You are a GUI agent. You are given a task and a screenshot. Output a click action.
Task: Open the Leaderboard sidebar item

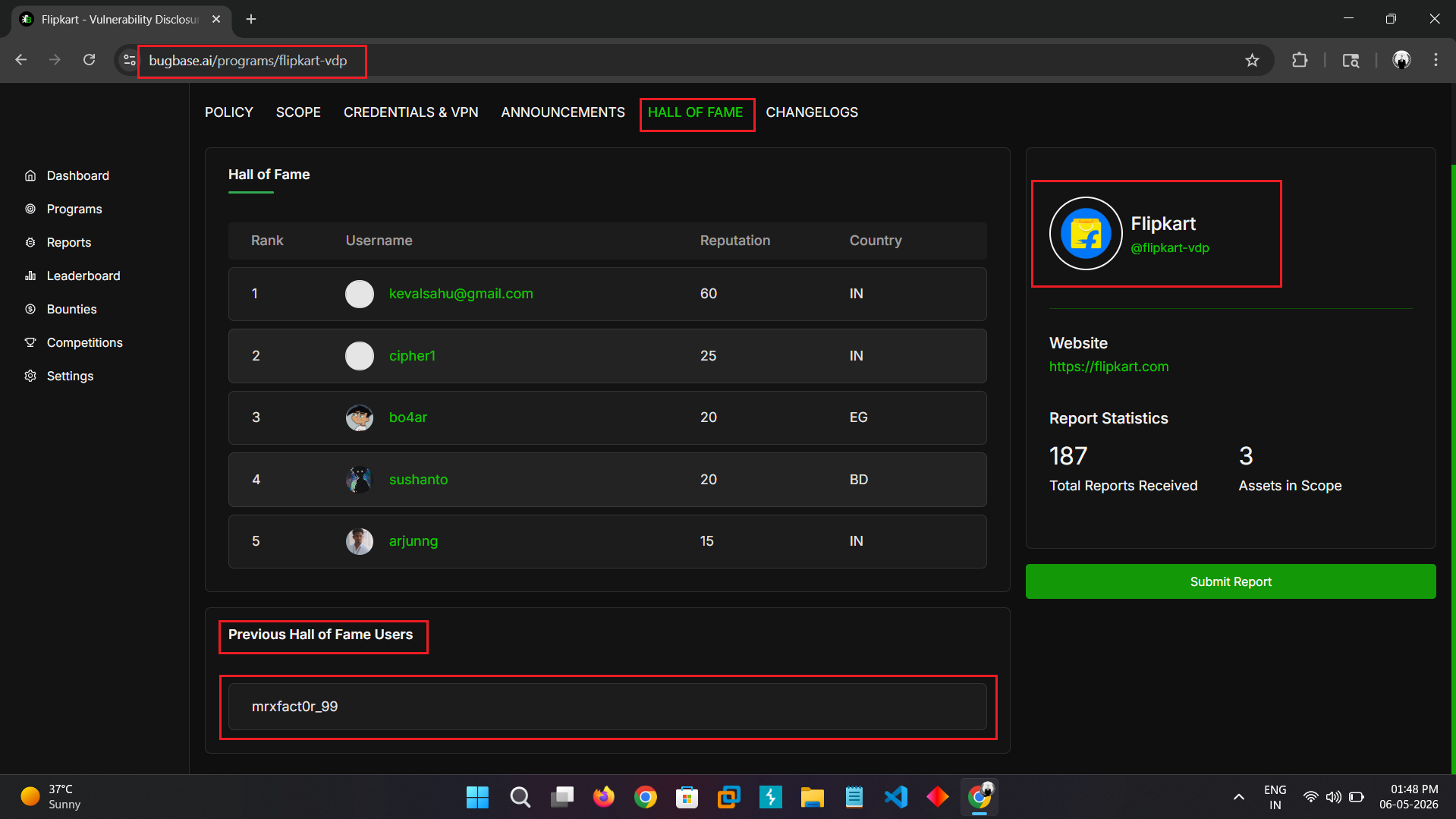click(x=83, y=276)
